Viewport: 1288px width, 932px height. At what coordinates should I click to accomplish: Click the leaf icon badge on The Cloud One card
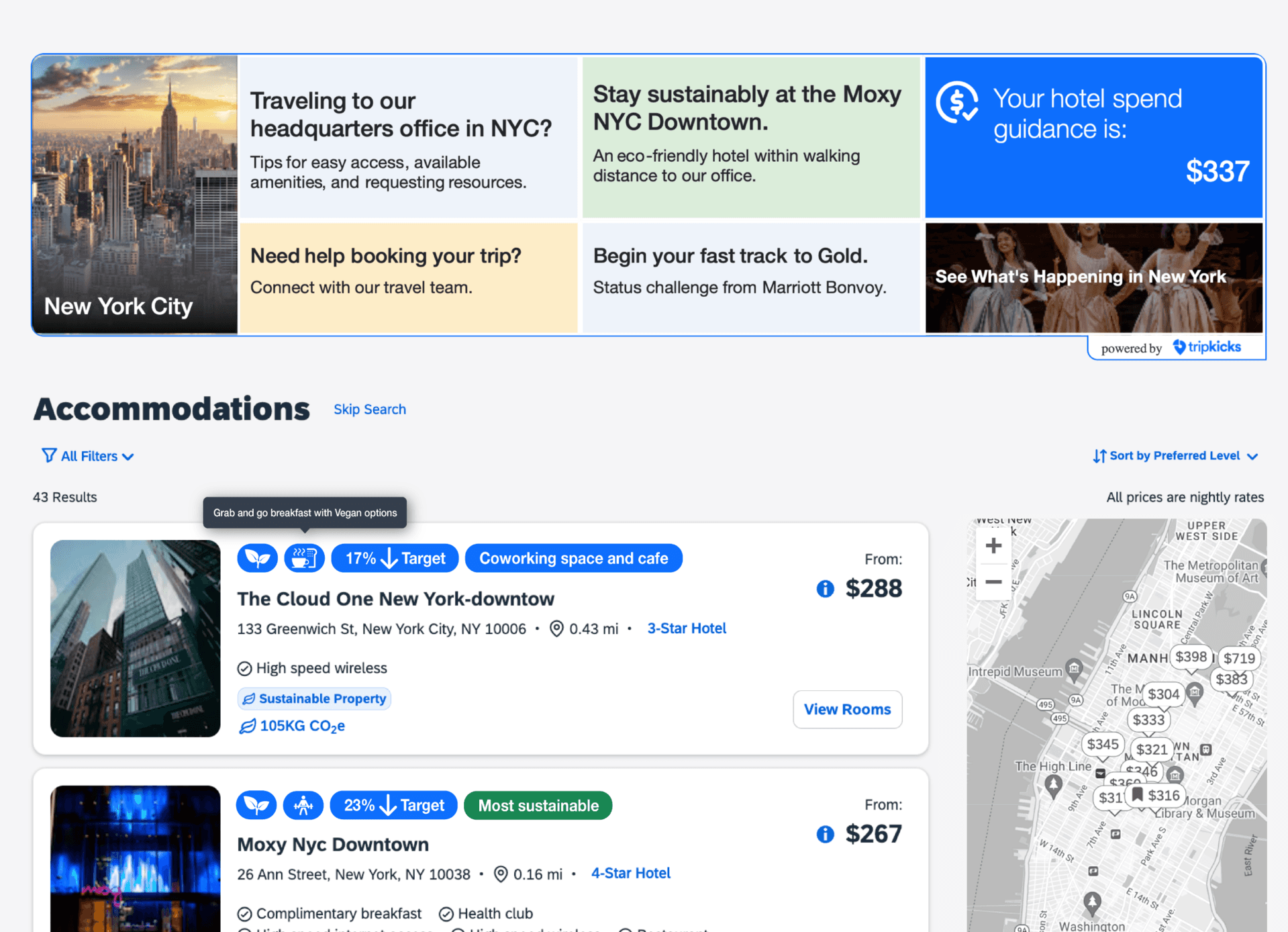(257, 558)
